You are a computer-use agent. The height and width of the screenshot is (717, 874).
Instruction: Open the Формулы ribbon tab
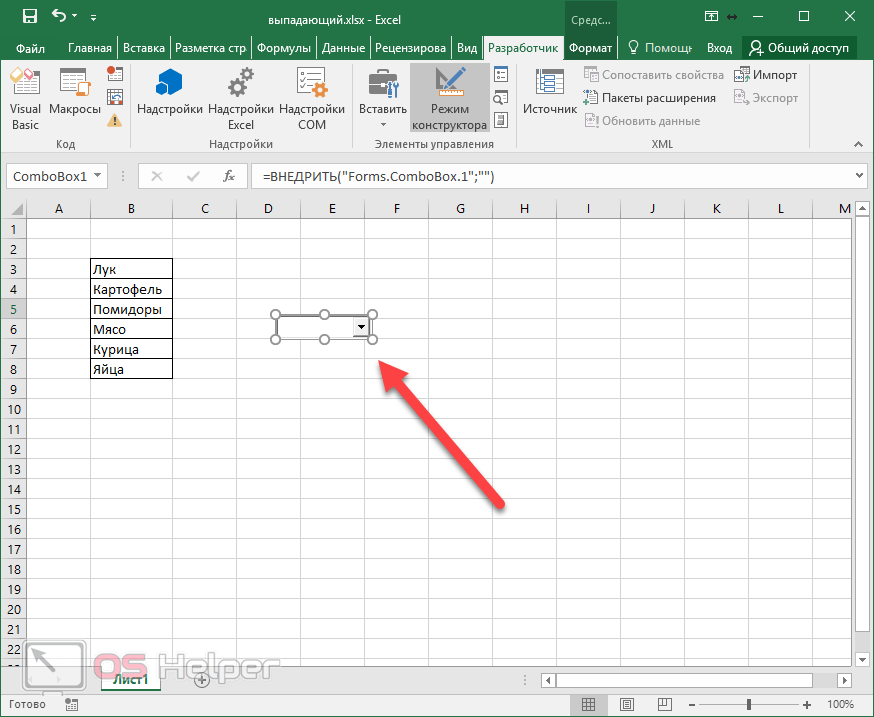tap(285, 48)
